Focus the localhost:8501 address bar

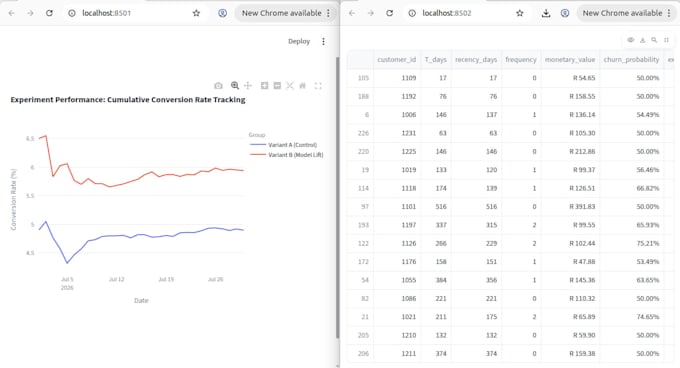click(134, 13)
